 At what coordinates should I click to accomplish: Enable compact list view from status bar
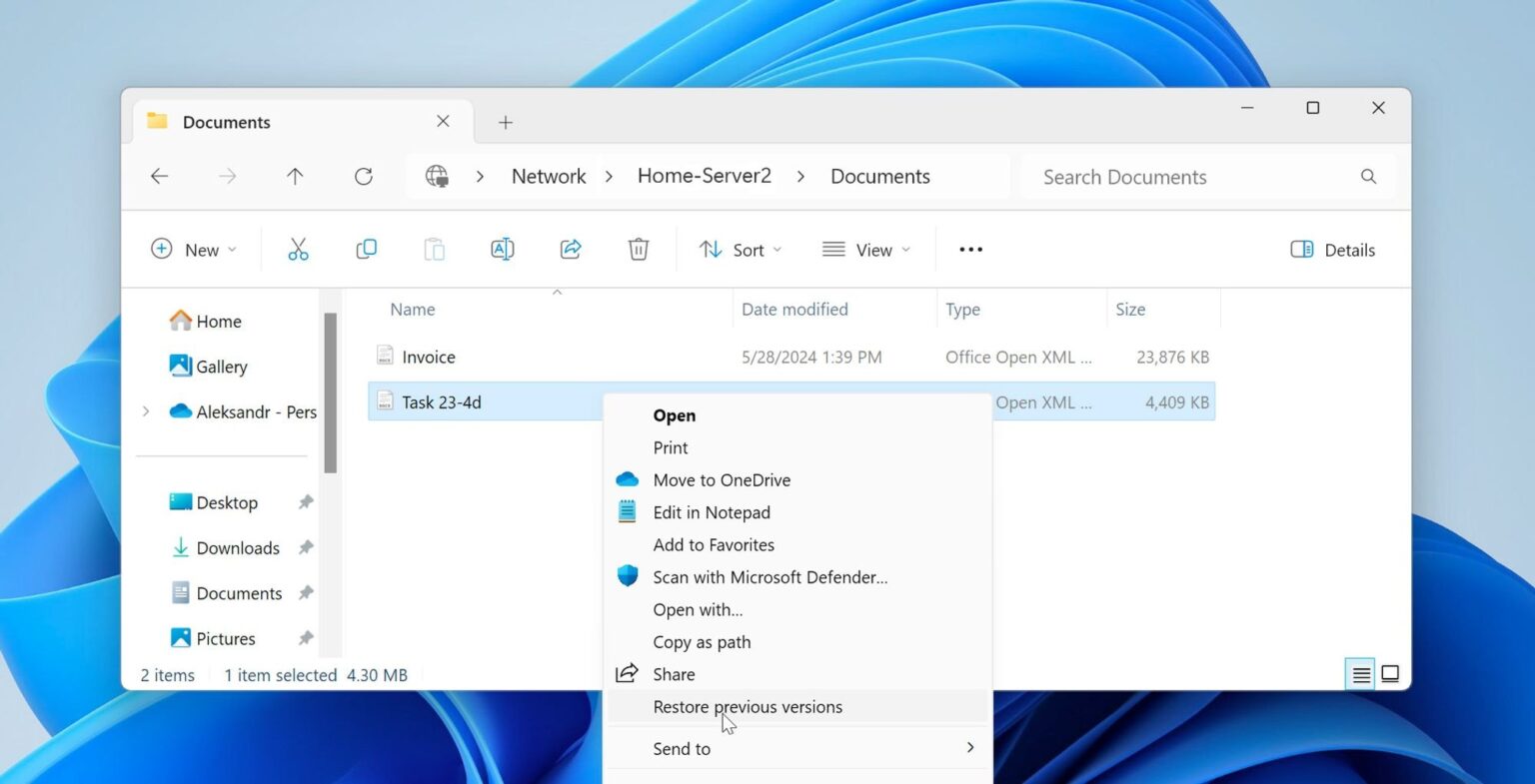point(1360,674)
